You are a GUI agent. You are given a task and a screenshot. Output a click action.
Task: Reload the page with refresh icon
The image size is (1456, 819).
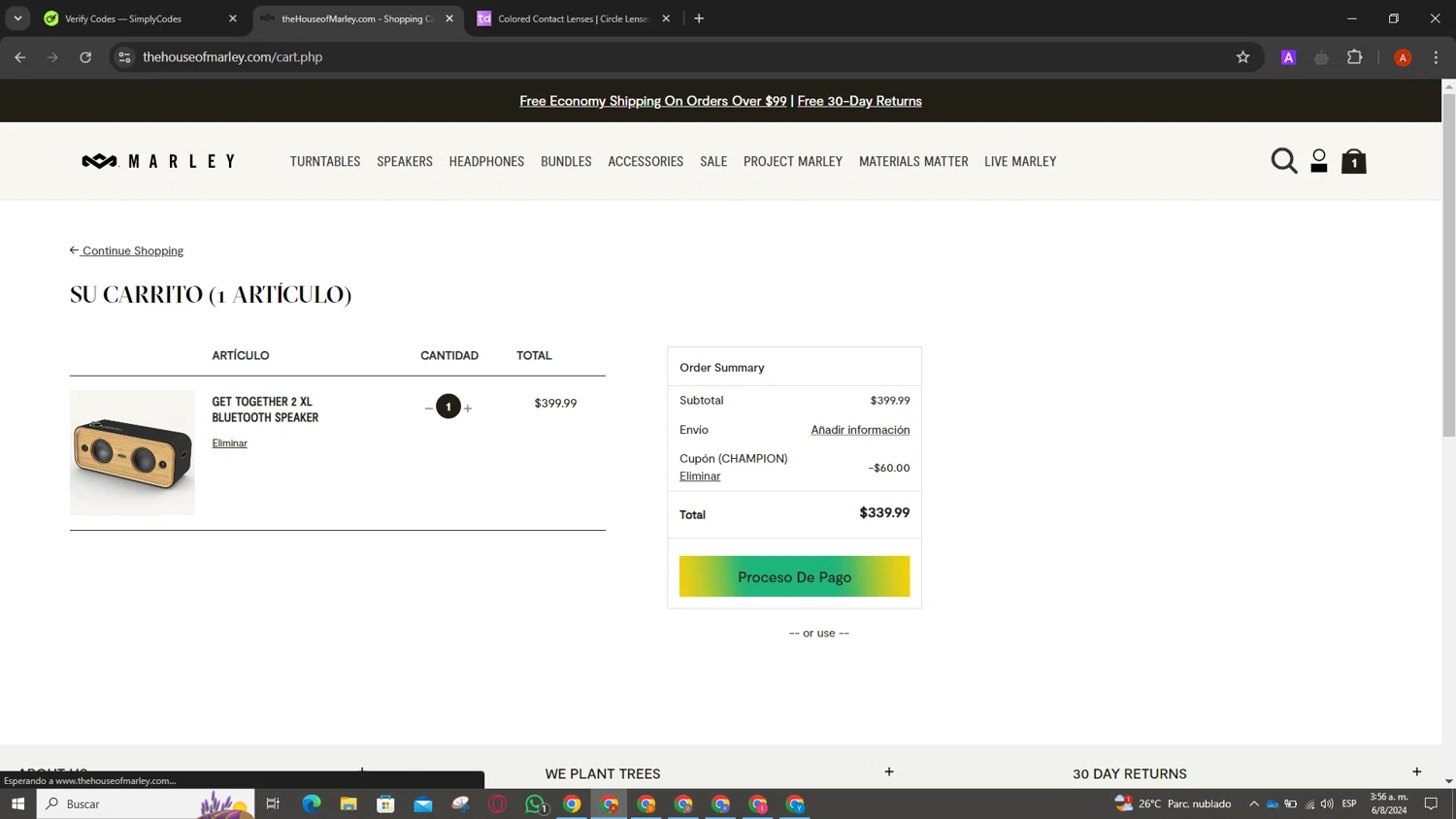[x=85, y=57]
